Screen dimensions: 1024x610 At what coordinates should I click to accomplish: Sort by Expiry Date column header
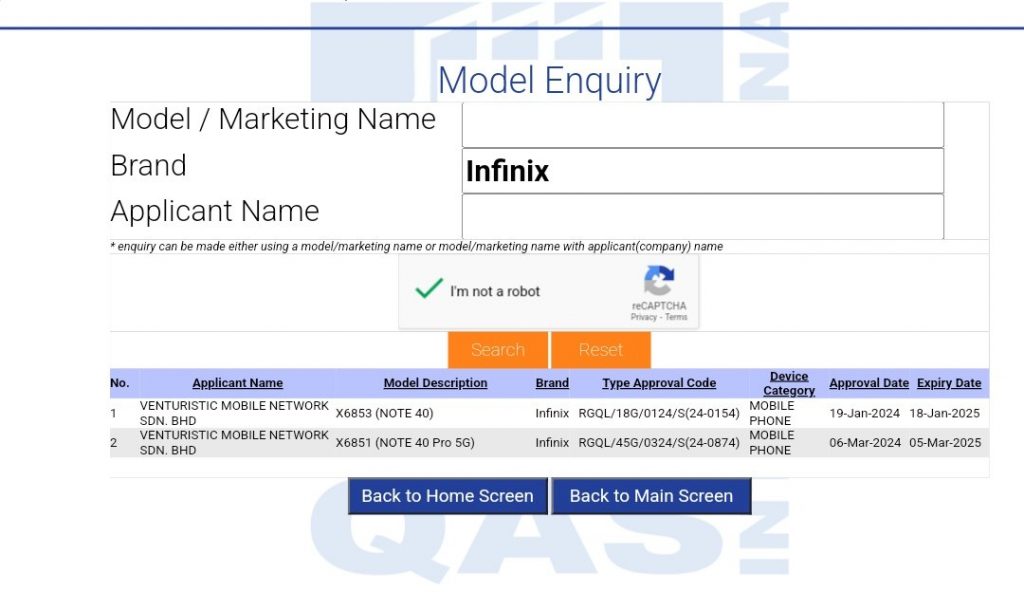(x=949, y=383)
